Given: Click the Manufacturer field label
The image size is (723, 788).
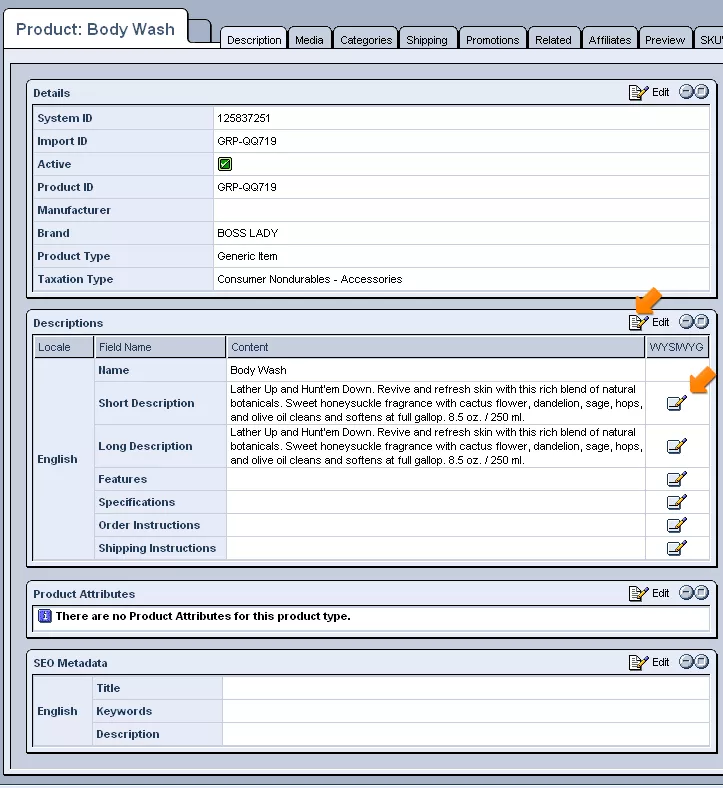Looking at the screenshot, I should pyautogui.click(x=74, y=210).
